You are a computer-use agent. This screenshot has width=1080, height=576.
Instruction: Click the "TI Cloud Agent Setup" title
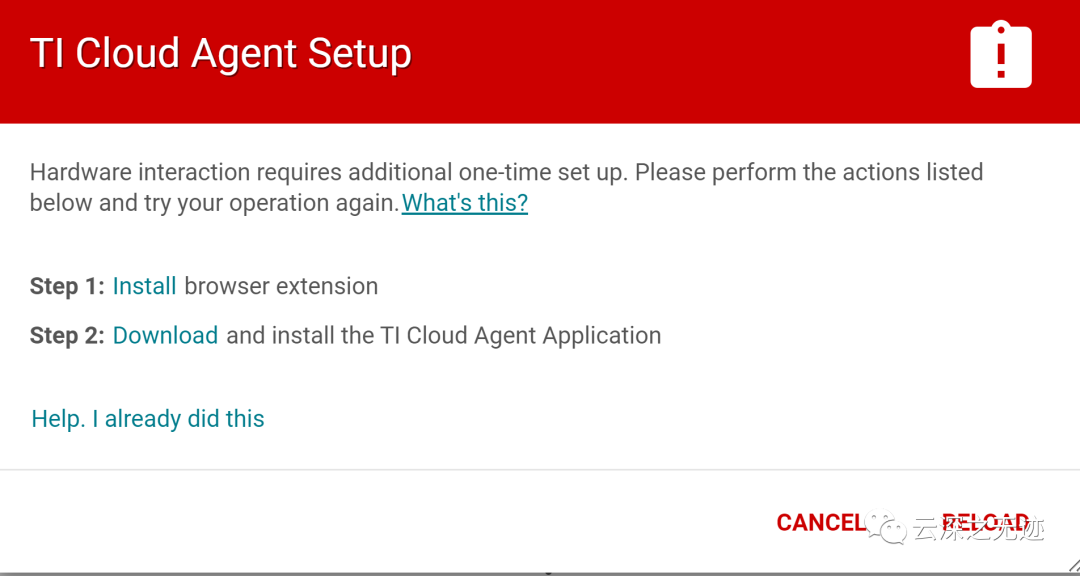point(221,53)
